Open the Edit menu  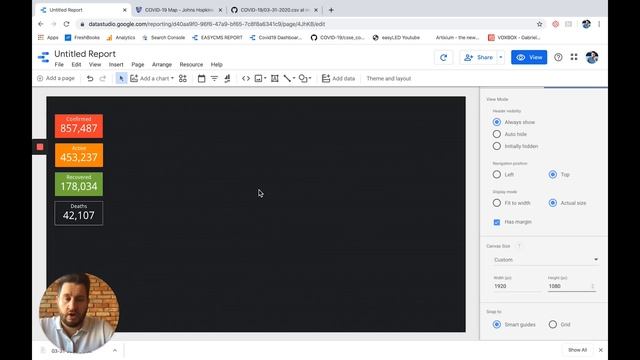76,64
